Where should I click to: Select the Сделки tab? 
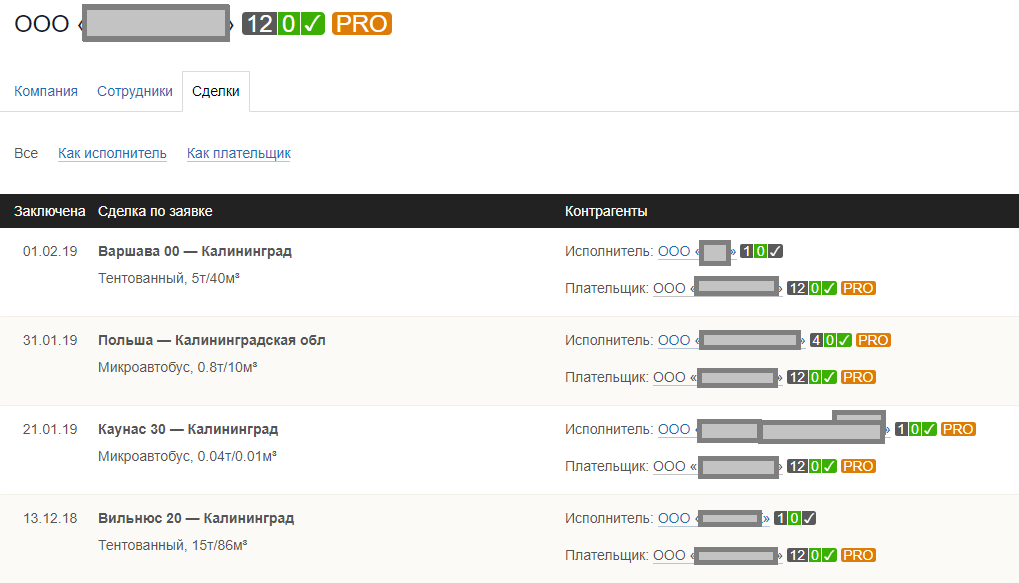[216, 91]
